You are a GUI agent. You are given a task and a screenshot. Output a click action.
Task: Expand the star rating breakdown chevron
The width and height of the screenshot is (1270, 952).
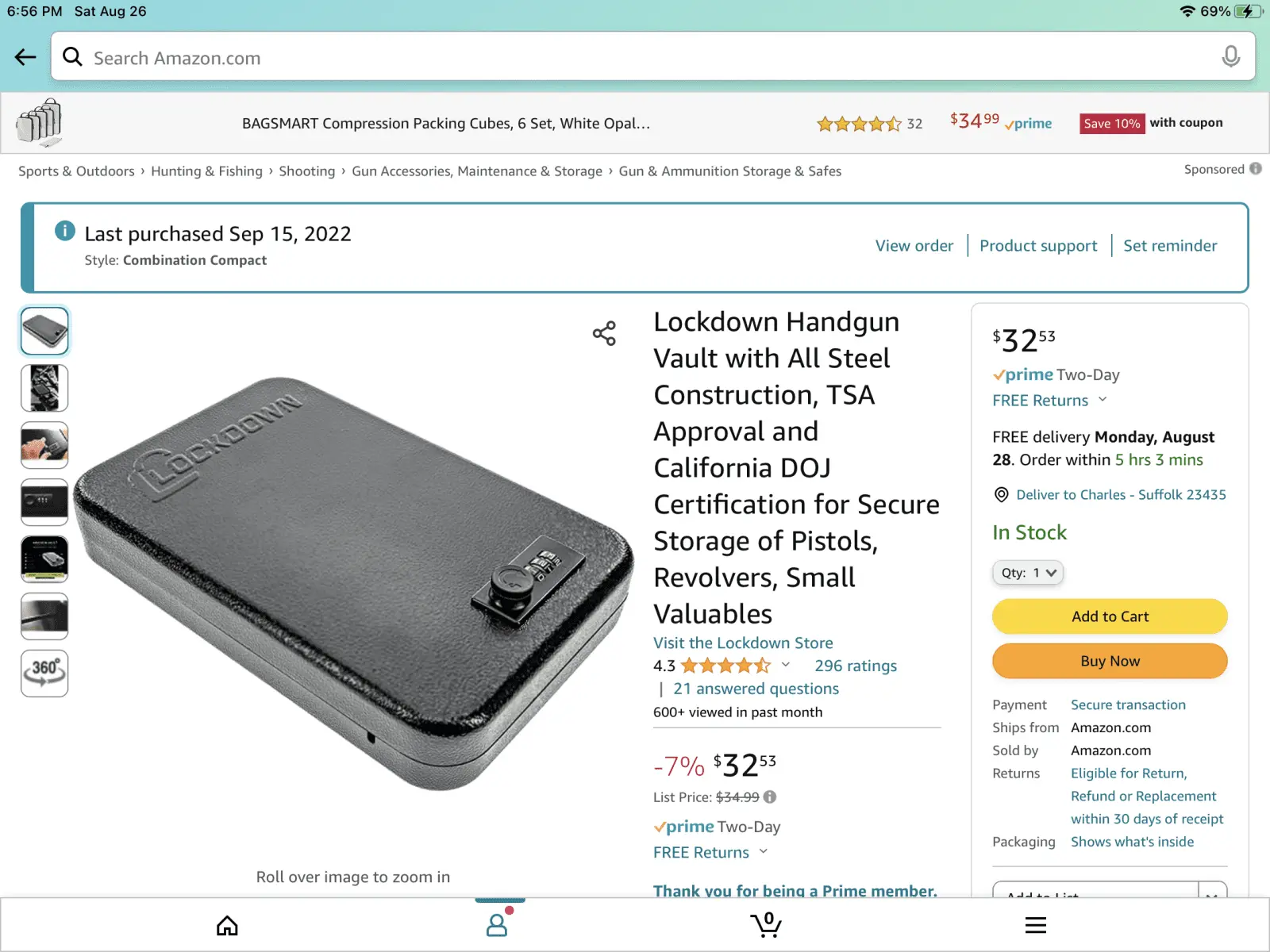pos(786,665)
